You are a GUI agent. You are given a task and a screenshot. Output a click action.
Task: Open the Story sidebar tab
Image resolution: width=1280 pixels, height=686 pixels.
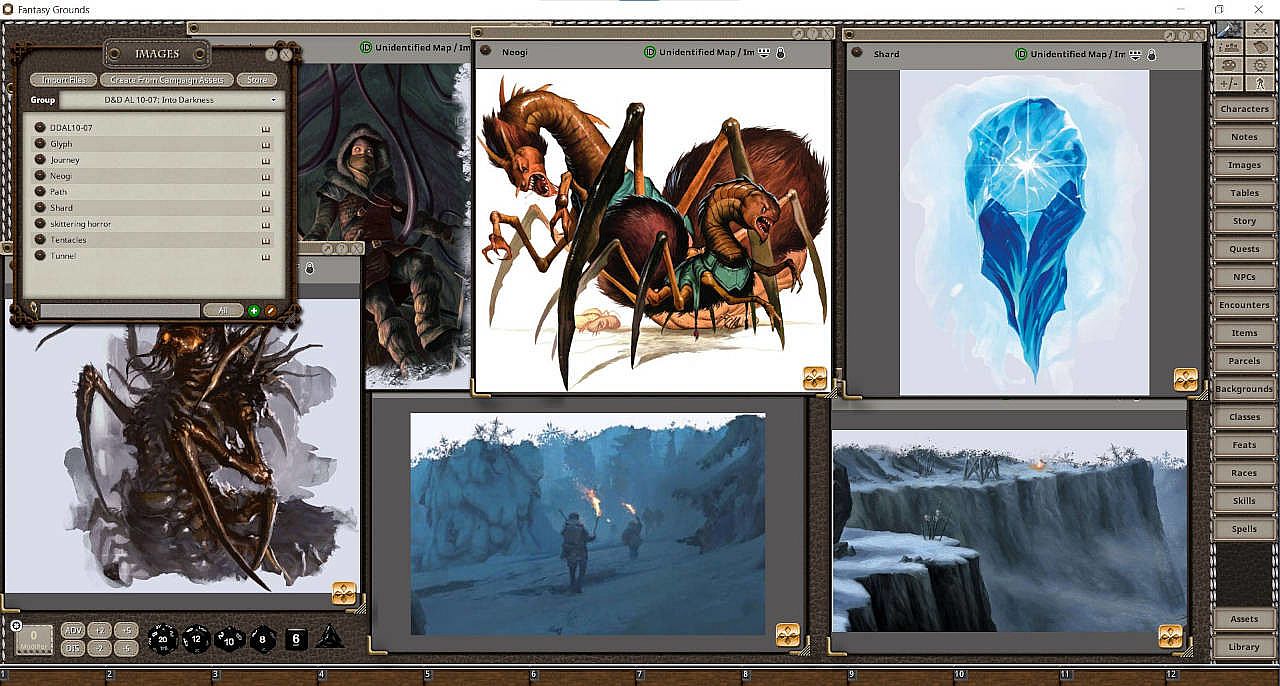(x=1244, y=221)
